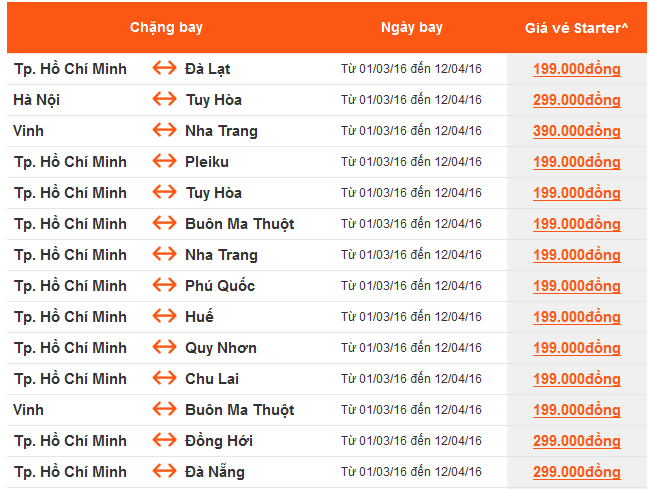Select the Phú Quốc destination text
The width and height of the screenshot is (649, 489).
220,286
